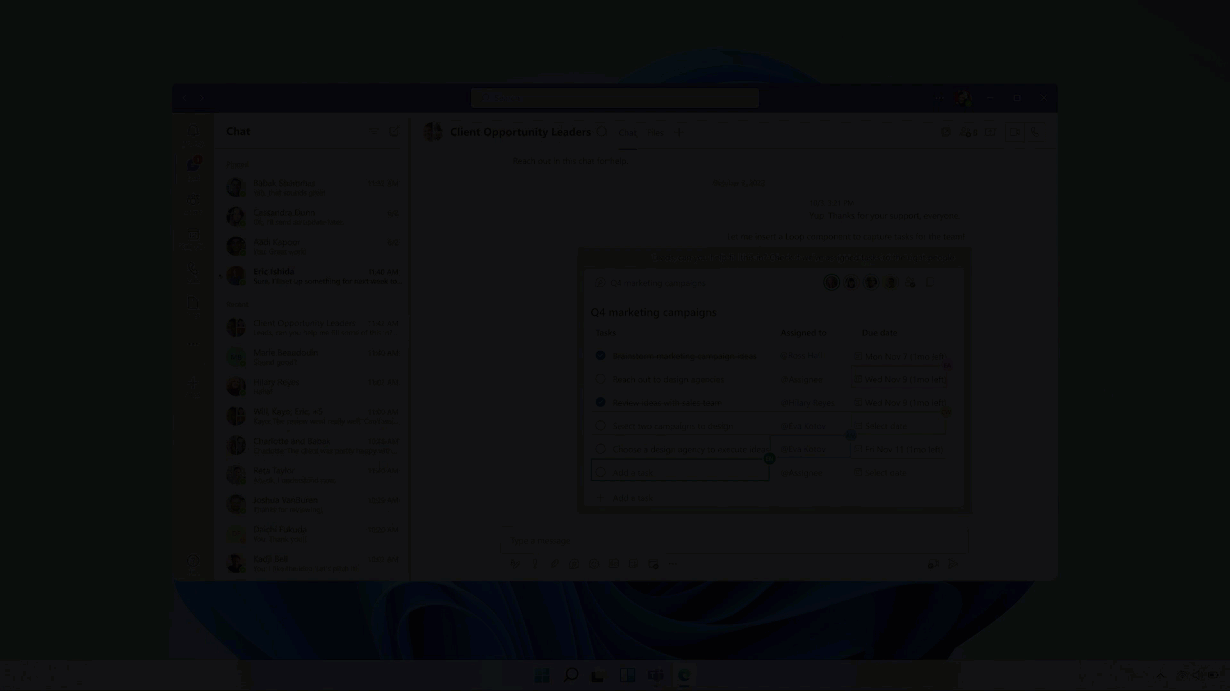
Task: Open chat with Charlotte and Babak
Action: click(313, 445)
